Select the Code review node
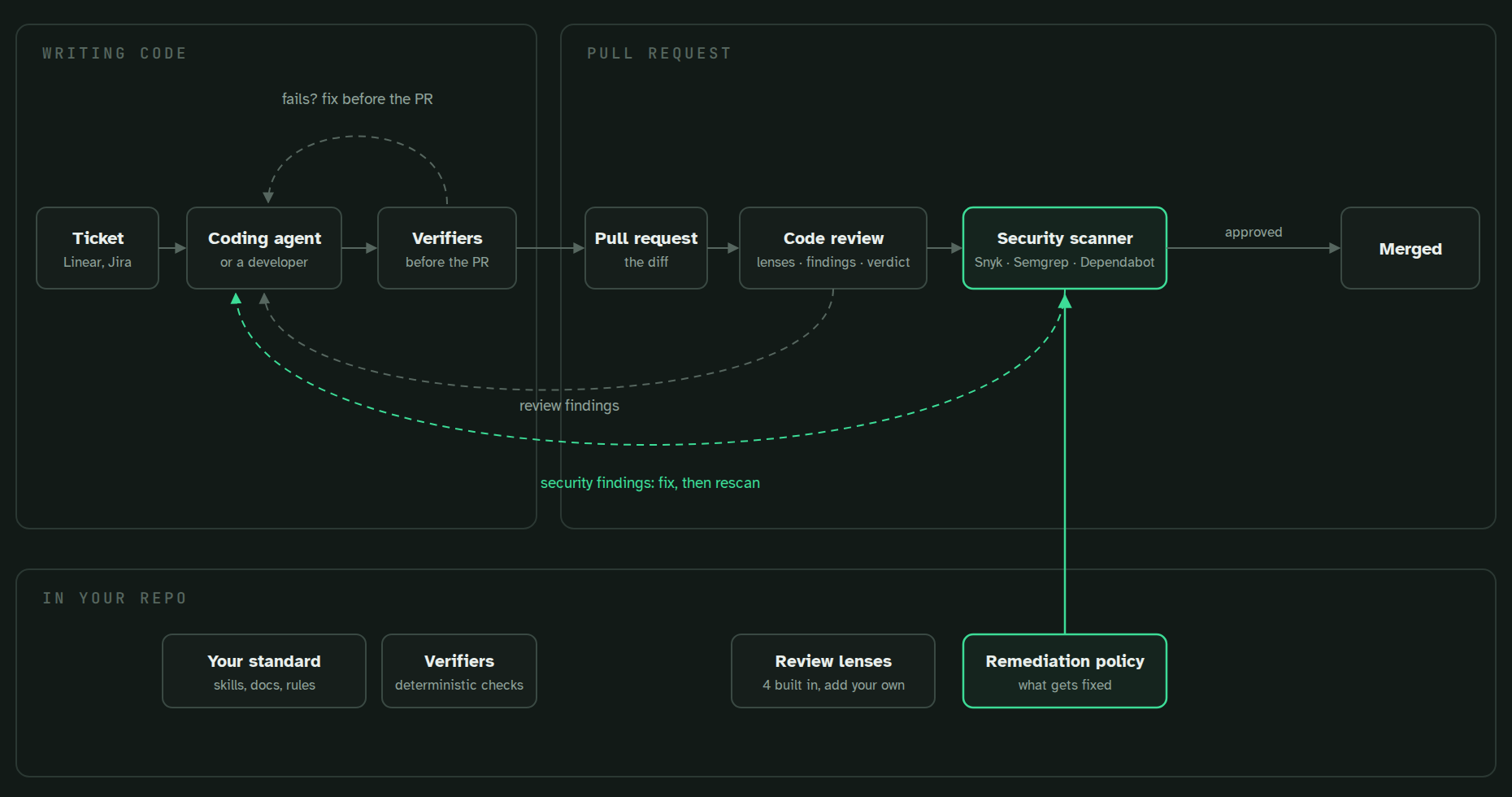The height and width of the screenshot is (797, 1512). (x=833, y=248)
